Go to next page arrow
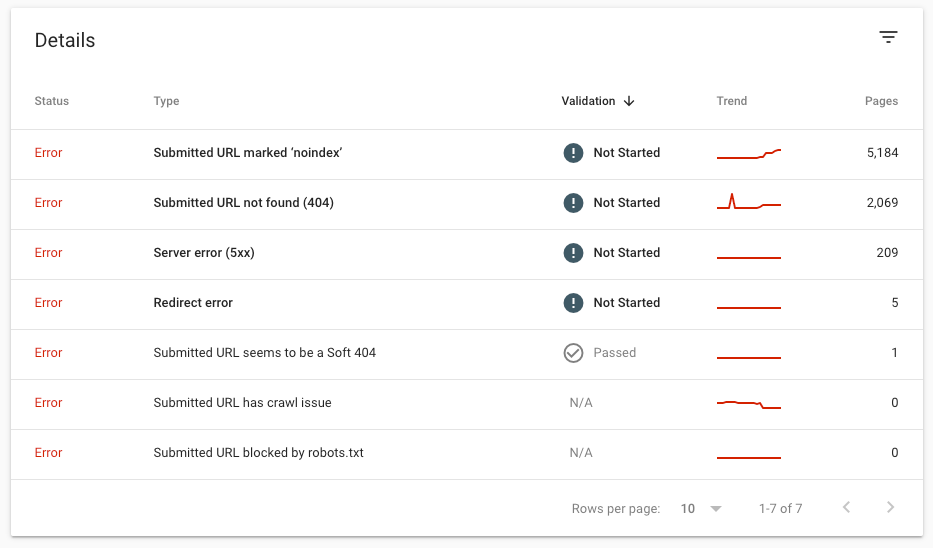 coord(890,508)
